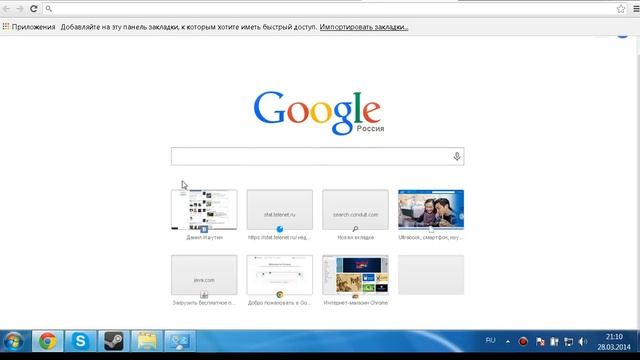This screenshot has height=360, width=640.
Task: Start voice search with the microphone icon
Action: (x=457, y=156)
